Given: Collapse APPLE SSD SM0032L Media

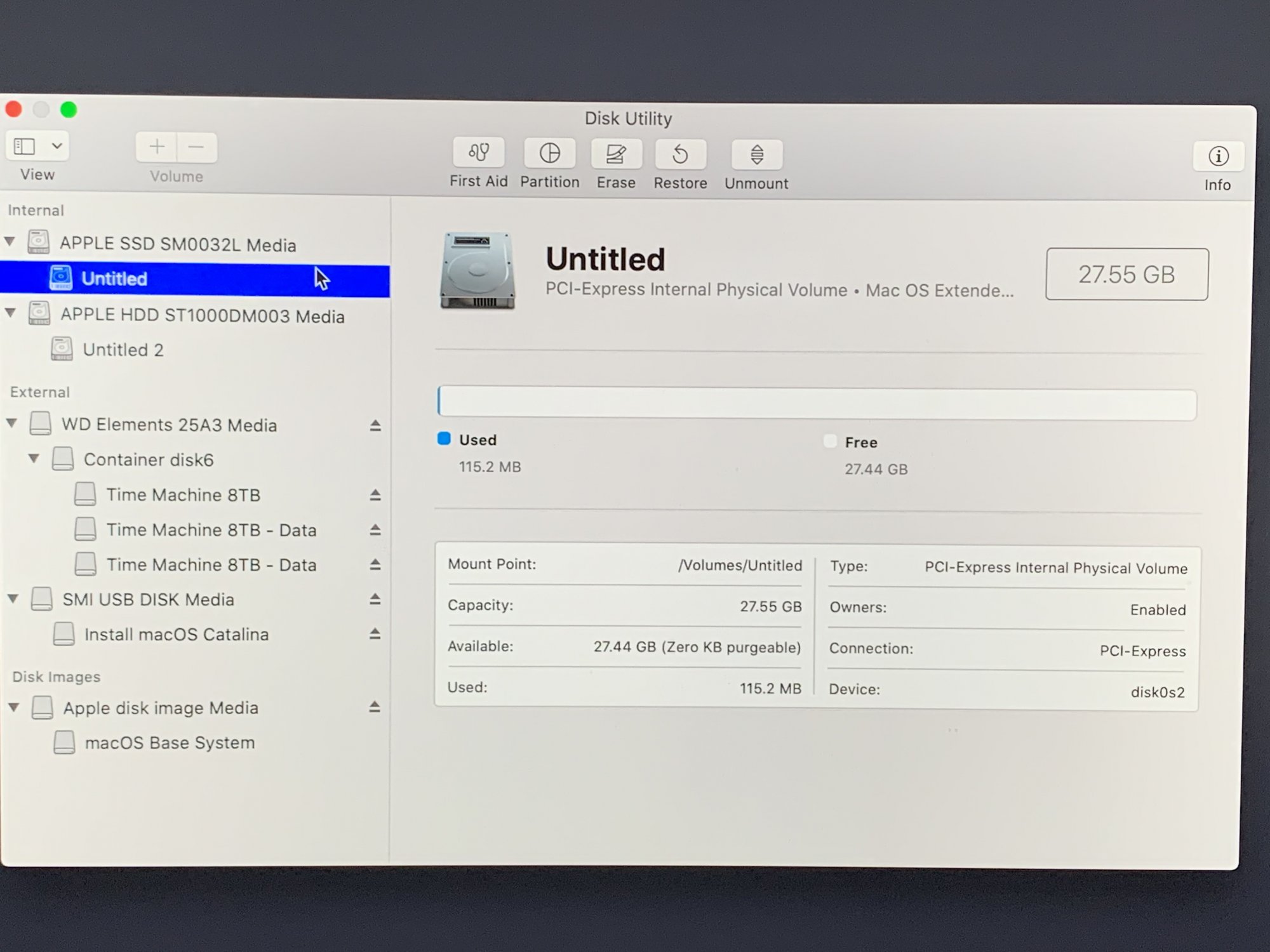Looking at the screenshot, I should click(10, 242).
